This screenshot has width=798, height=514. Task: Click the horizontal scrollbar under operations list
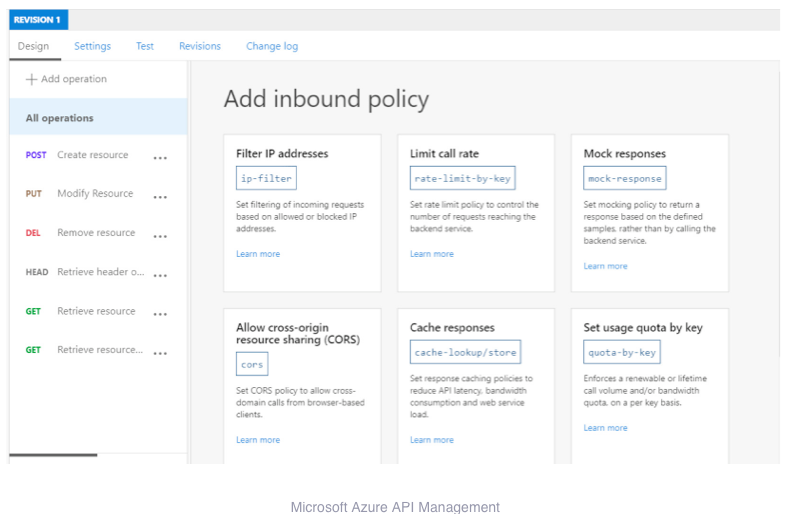(53, 455)
